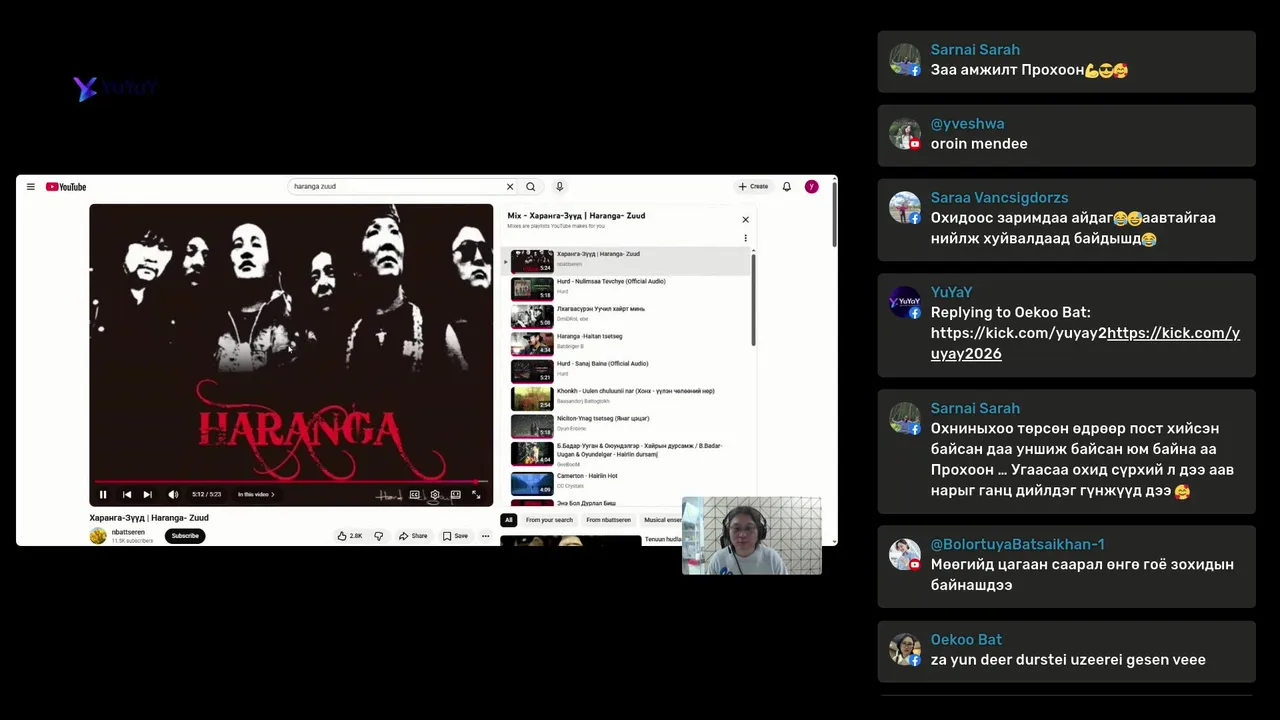Open the account avatar menu
Screen dimensions: 1280x720
[x=812, y=187]
